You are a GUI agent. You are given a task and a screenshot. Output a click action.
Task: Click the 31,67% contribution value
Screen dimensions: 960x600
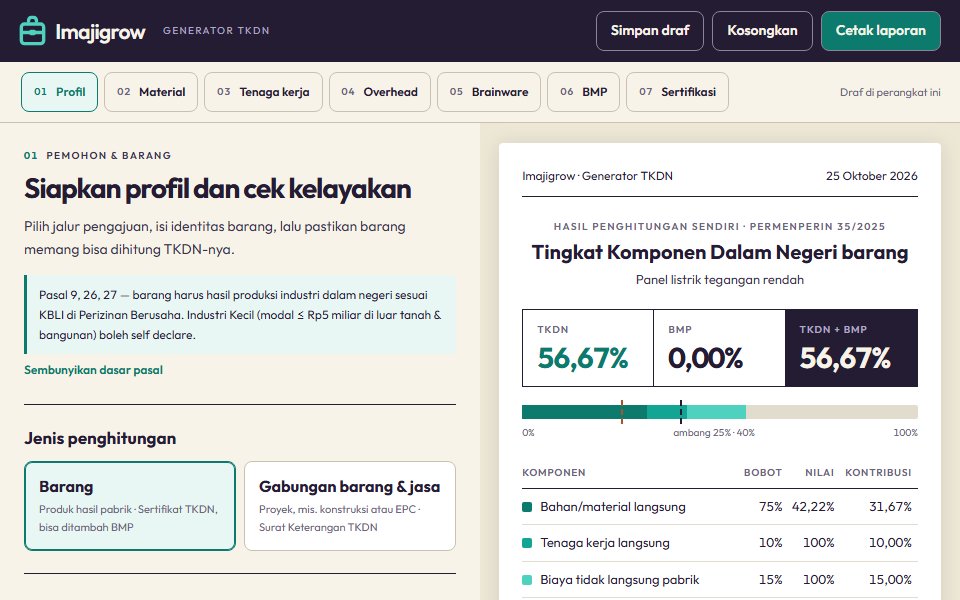[890, 507]
